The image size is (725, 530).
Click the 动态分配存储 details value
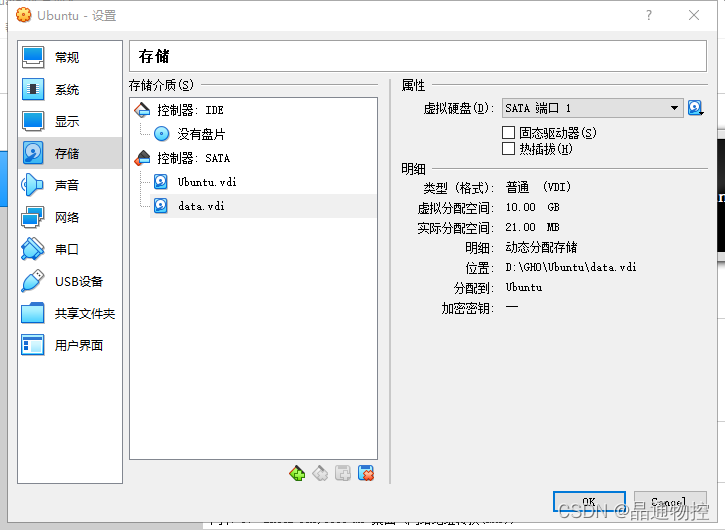click(541, 247)
